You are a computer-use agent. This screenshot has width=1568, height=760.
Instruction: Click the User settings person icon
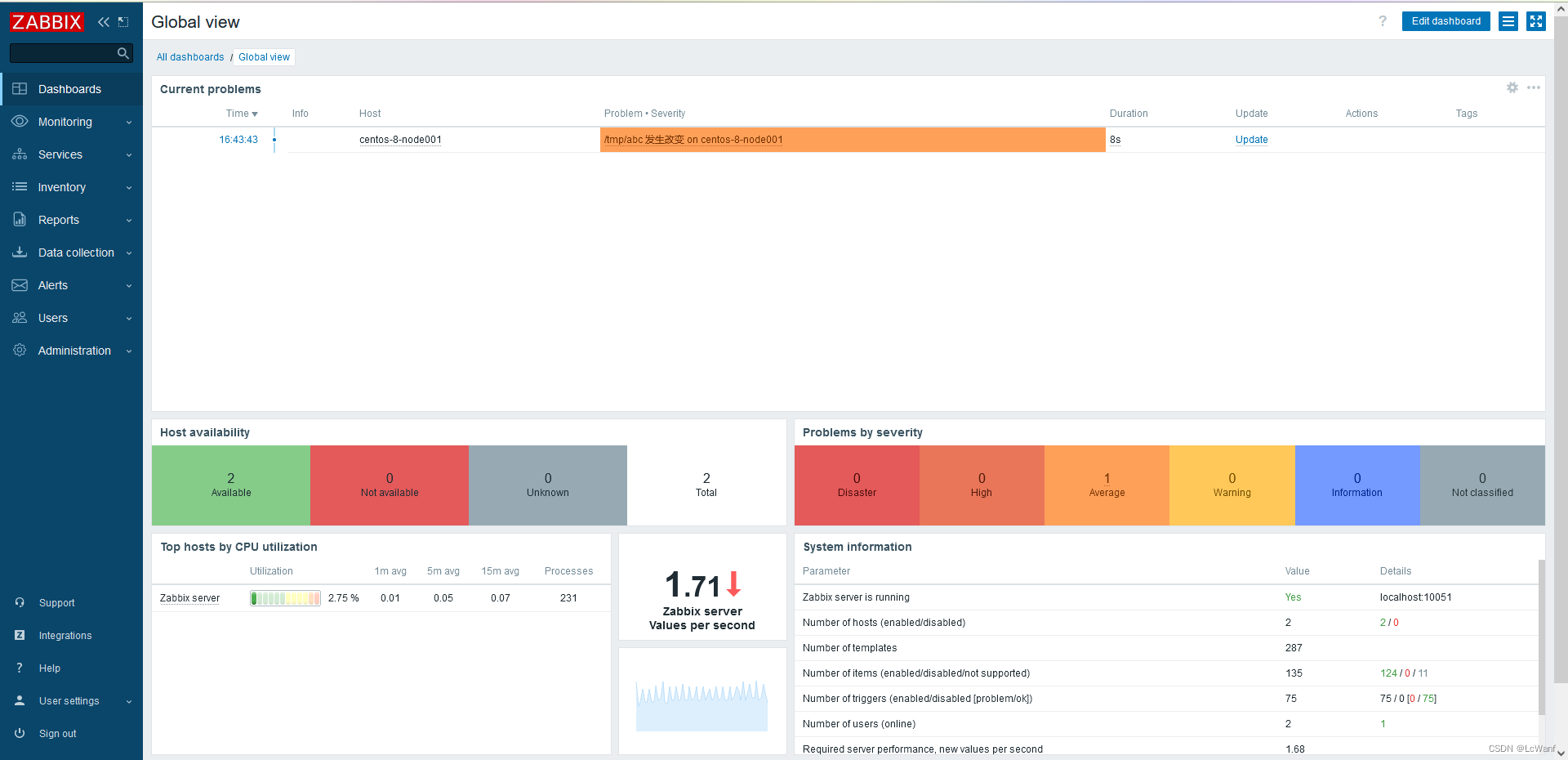[20, 700]
